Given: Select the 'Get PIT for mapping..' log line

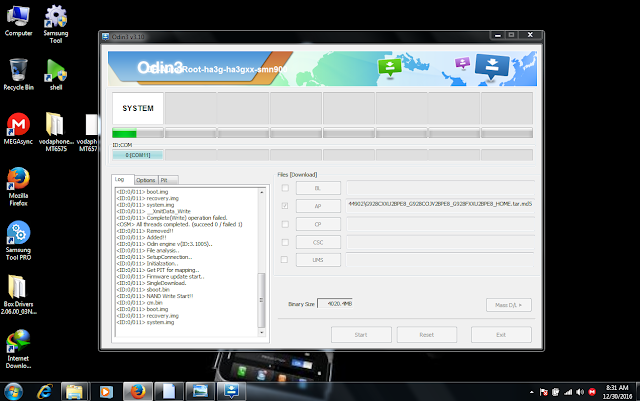Looking at the screenshot, I should coord(158,270).
